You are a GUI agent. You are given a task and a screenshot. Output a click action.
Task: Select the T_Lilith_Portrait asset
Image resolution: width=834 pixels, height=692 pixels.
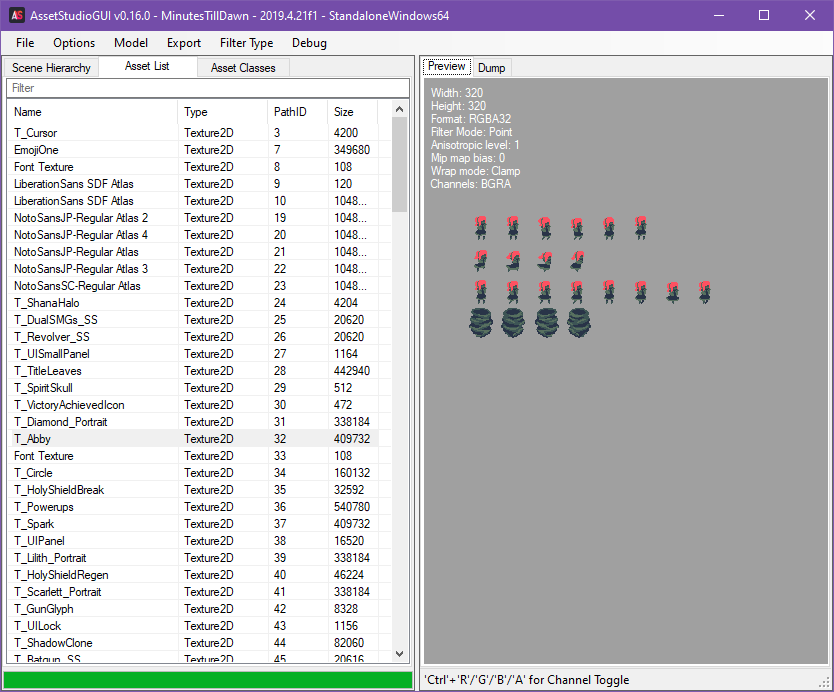[193, 558]
